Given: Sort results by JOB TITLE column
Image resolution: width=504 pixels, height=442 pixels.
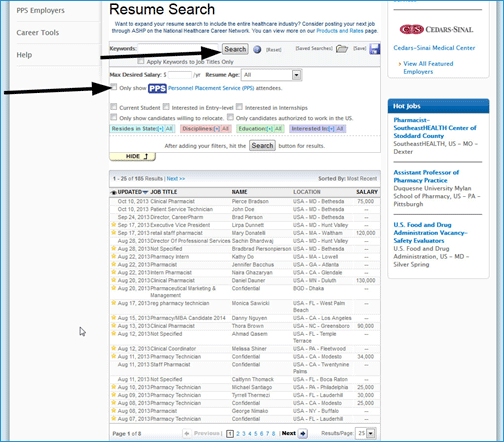Looking at the screenshot, I should [164, 192].
